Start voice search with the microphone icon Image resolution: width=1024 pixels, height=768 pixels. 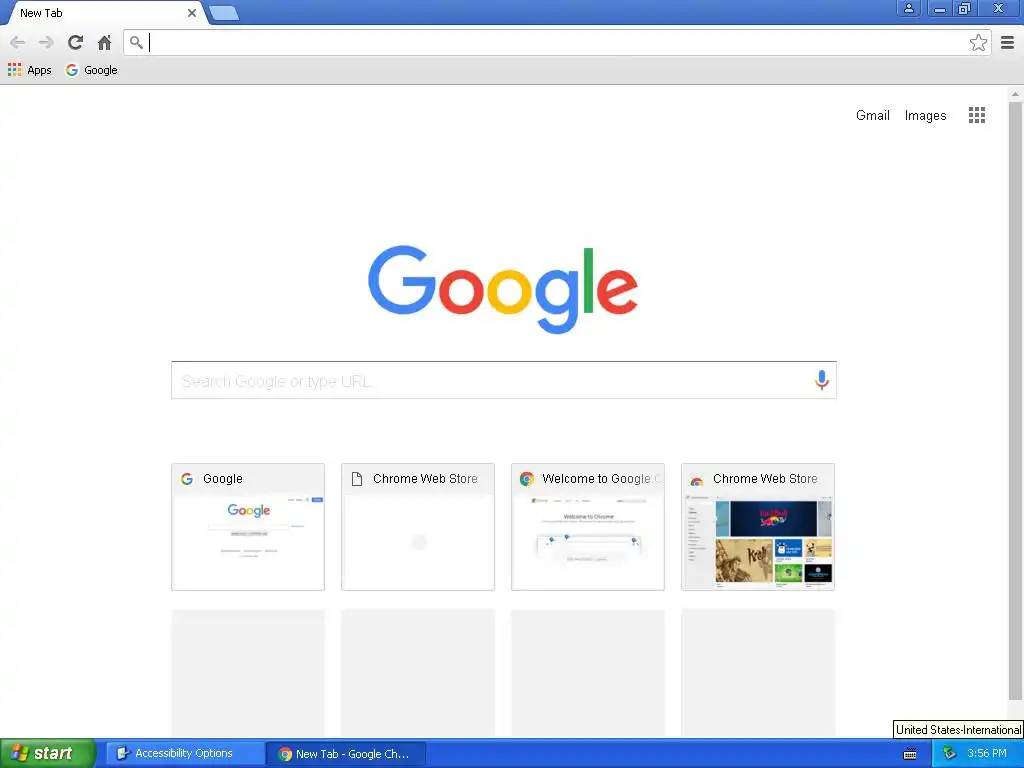tap(822, 379)
